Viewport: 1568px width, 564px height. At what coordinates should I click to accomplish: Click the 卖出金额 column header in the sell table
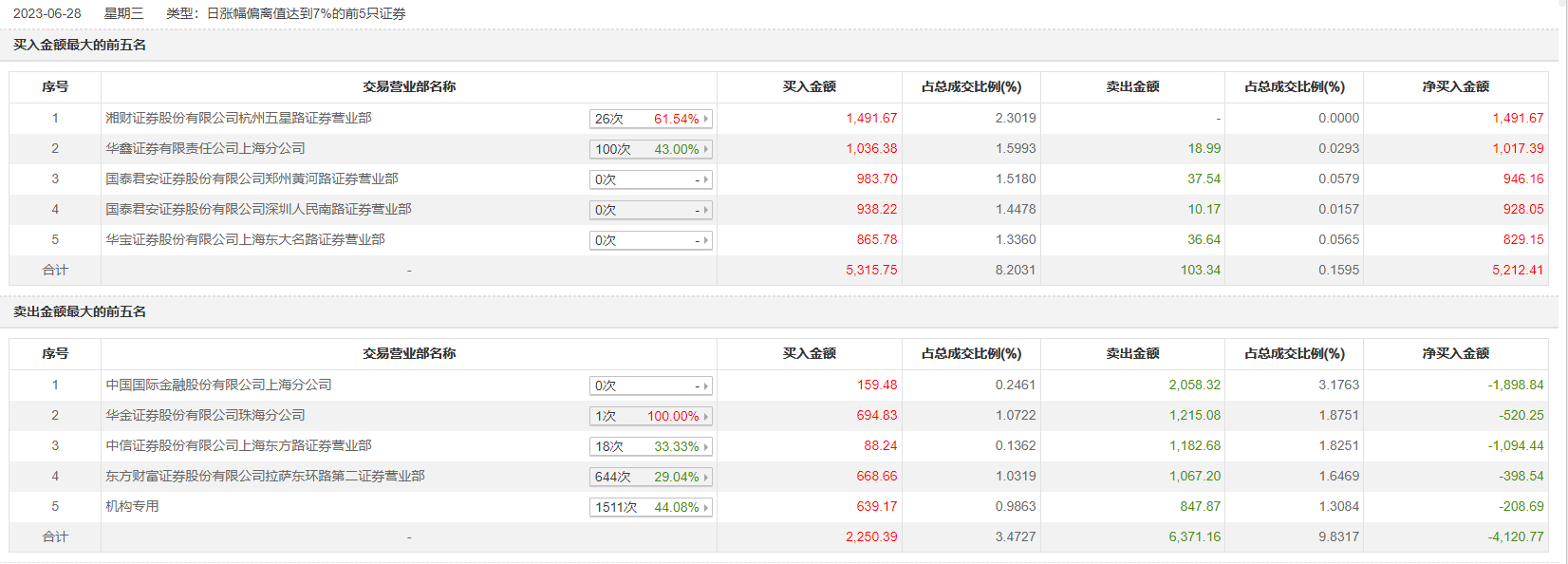(1132, 353)
